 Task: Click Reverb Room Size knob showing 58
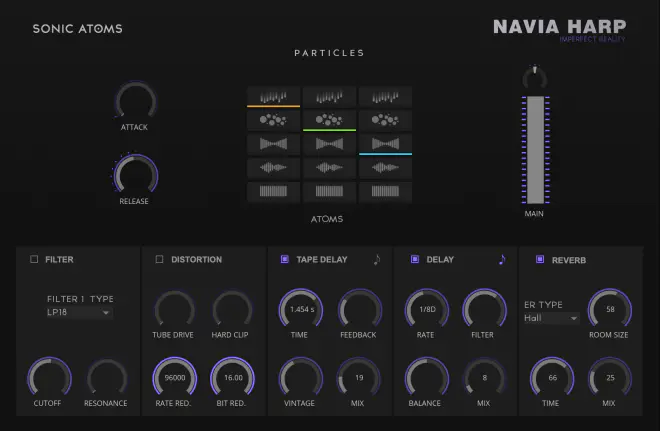[609, 309]
